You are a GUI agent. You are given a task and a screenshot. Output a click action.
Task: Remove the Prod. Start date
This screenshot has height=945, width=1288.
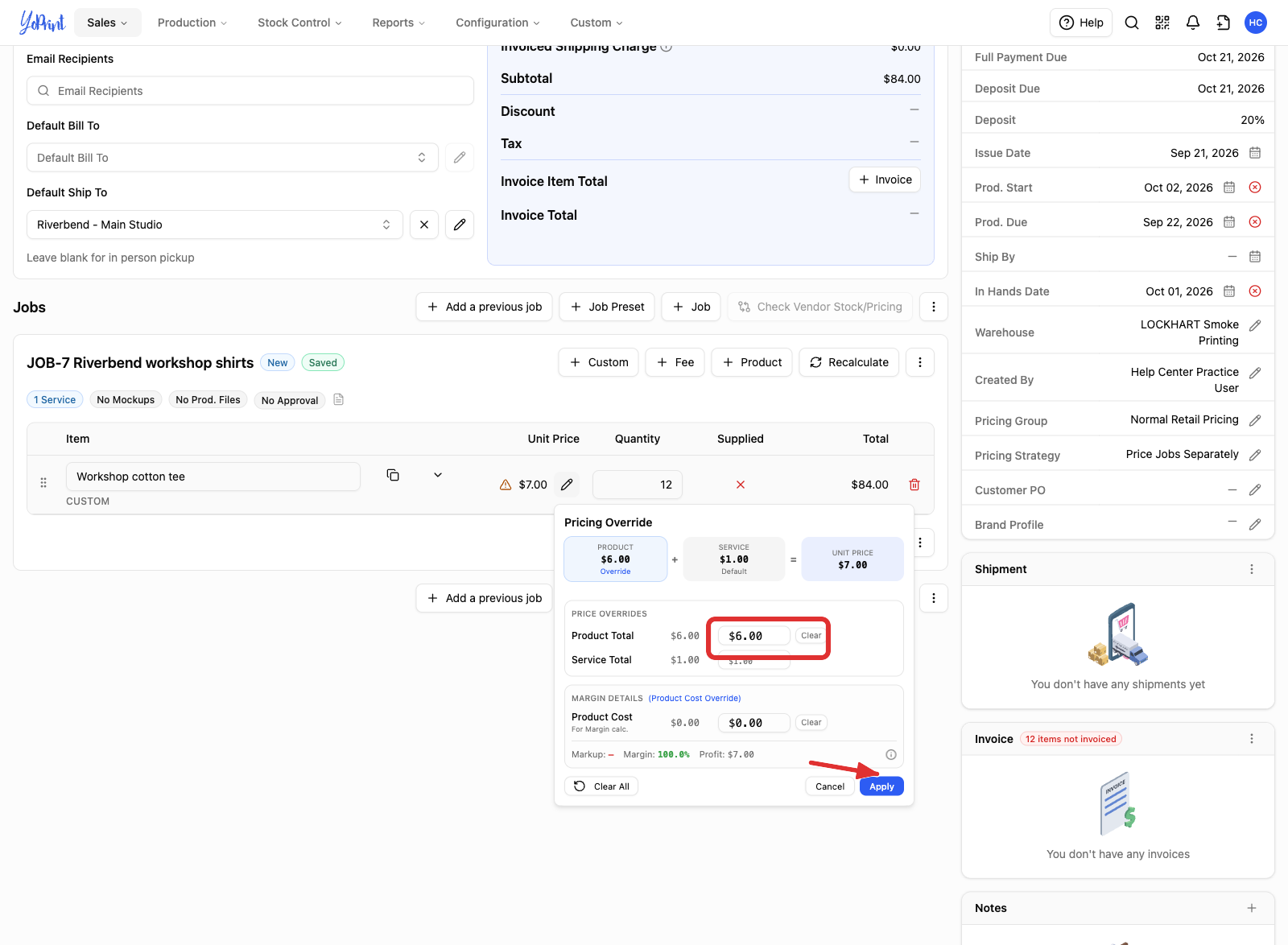[x=1255, y=188]
